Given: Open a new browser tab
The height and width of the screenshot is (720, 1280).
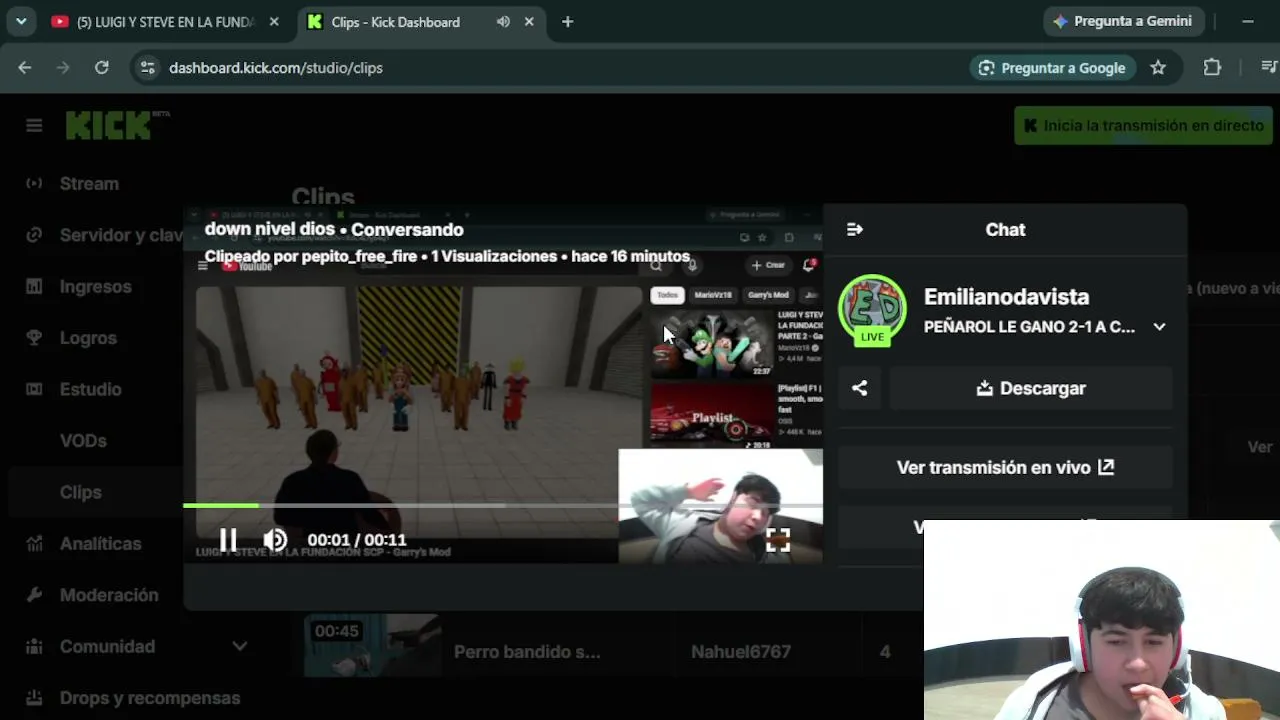Looking at the screenshot, I should click(567, 22).
